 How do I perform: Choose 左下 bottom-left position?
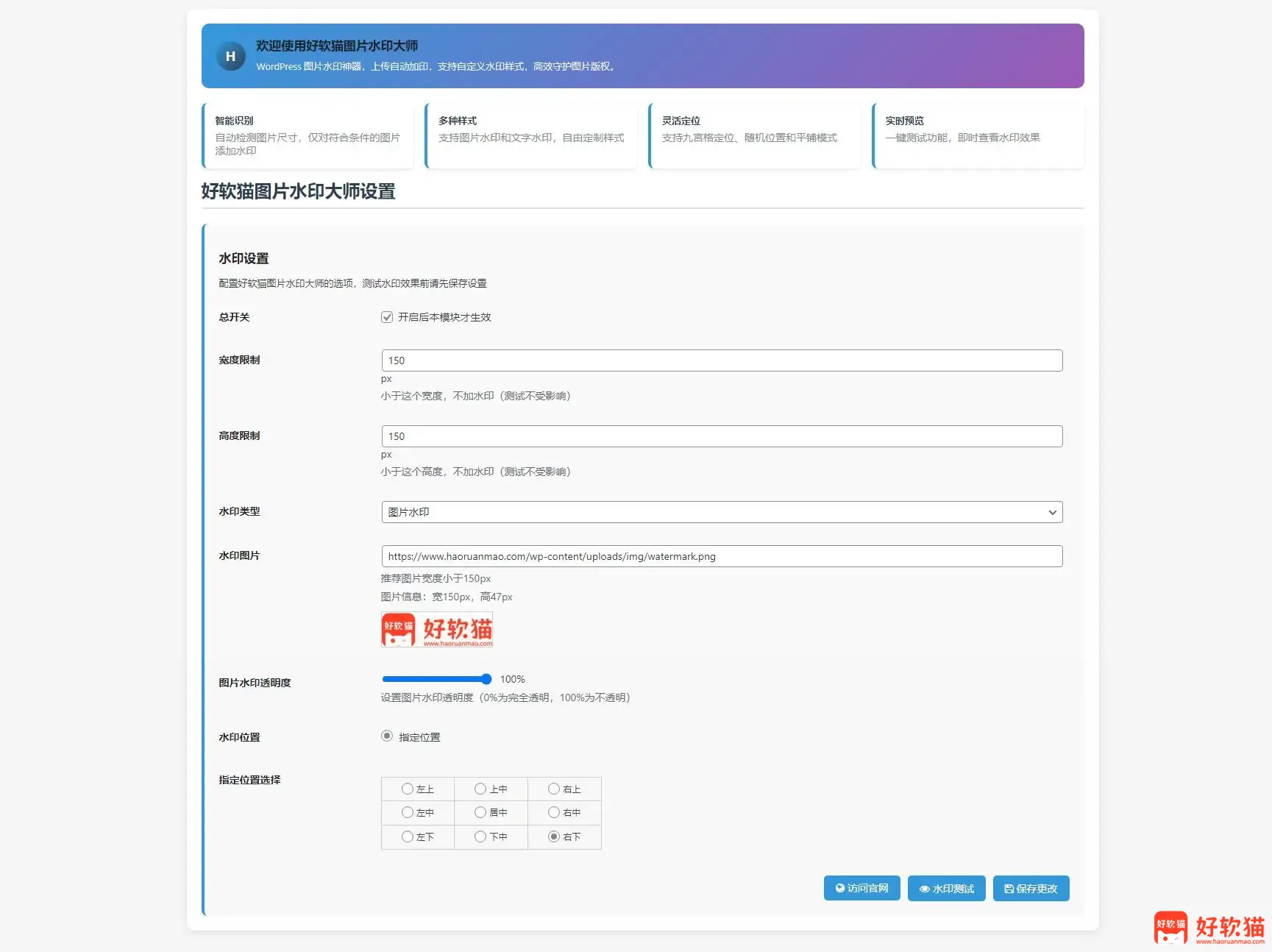point(408,836)
